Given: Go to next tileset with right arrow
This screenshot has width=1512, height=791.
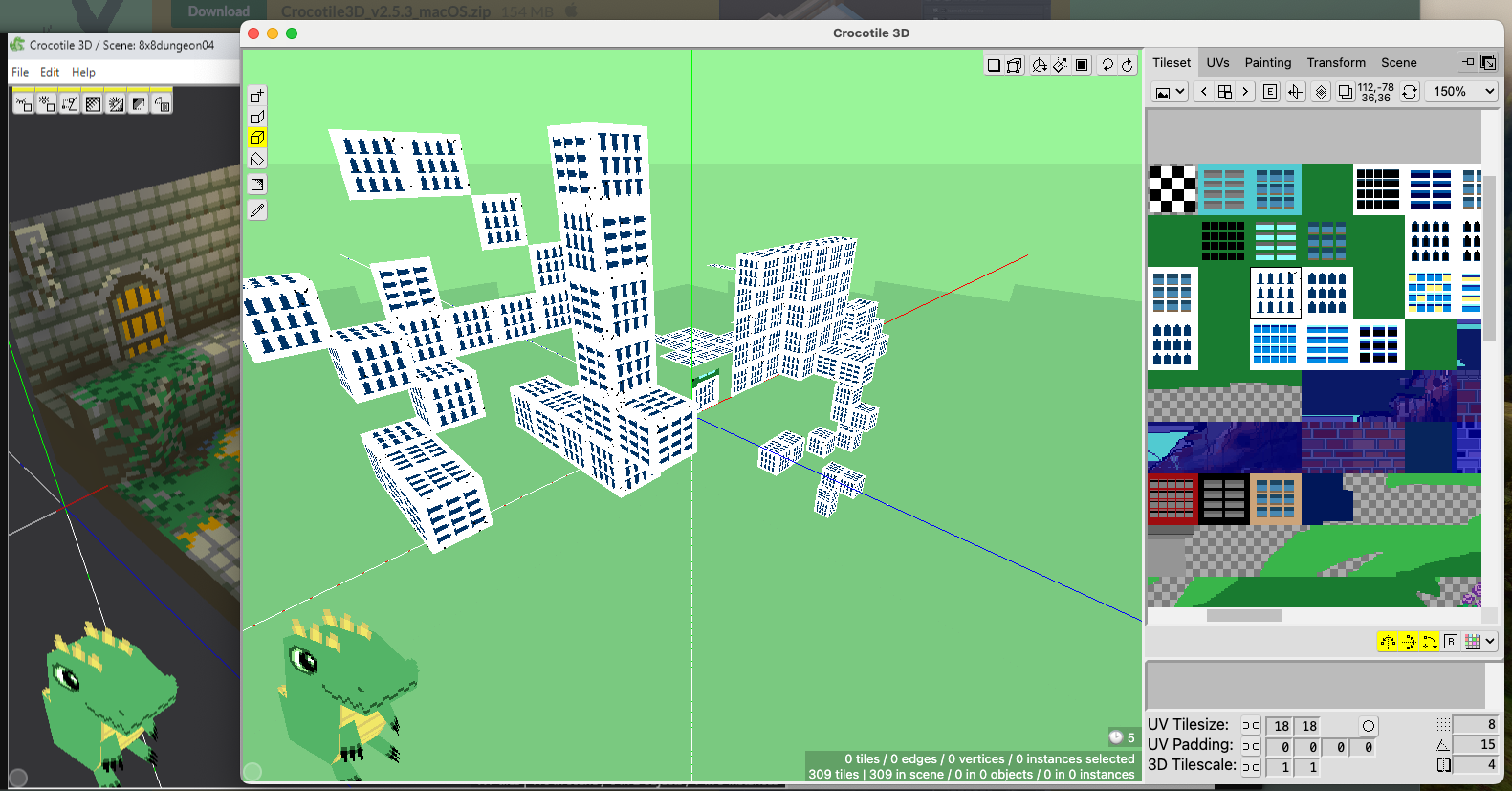Looking at the screenshot, I should tap(1245, 92).
